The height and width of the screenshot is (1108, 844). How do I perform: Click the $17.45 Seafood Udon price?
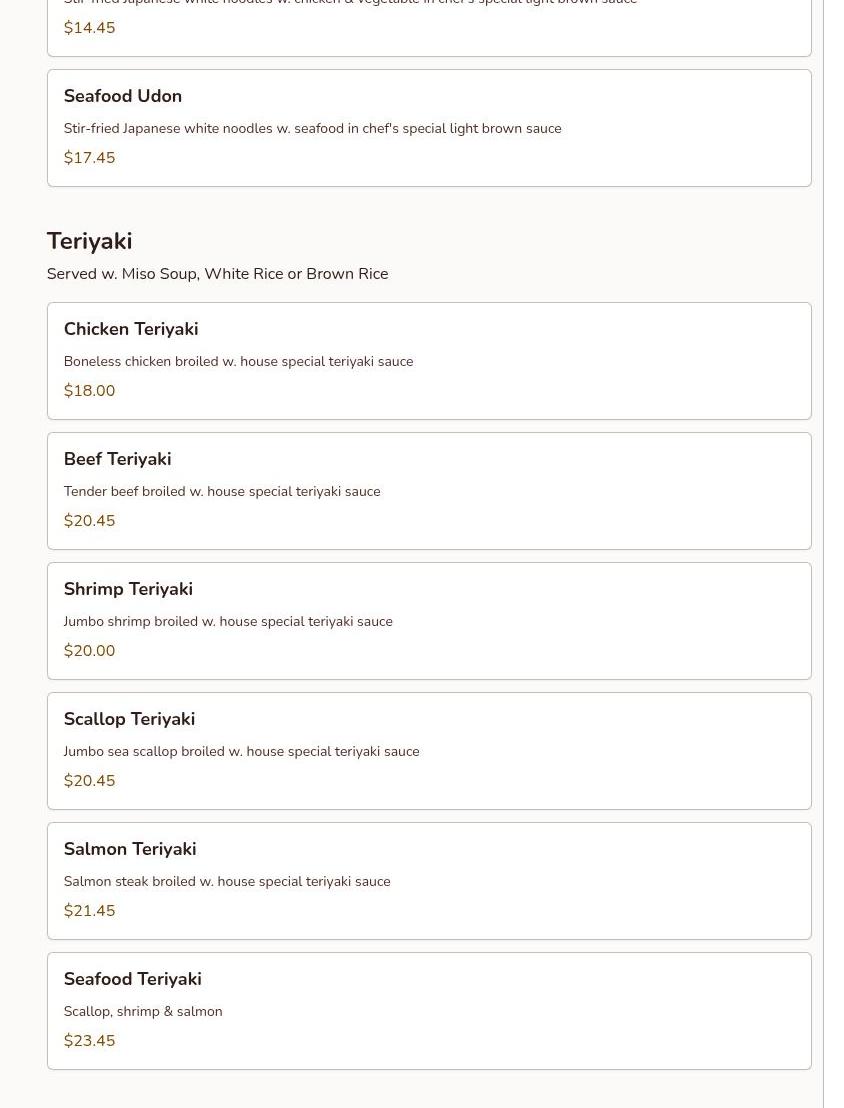click(x=89, y=158)
